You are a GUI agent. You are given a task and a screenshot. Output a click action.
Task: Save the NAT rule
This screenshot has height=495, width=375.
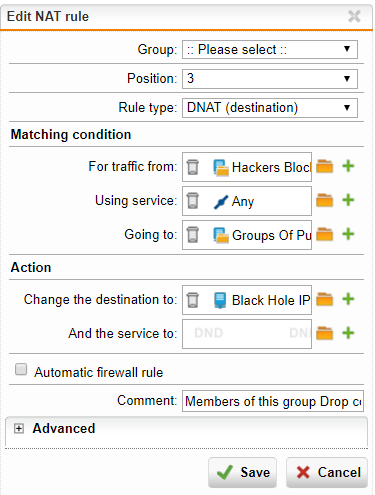[242, 472]
